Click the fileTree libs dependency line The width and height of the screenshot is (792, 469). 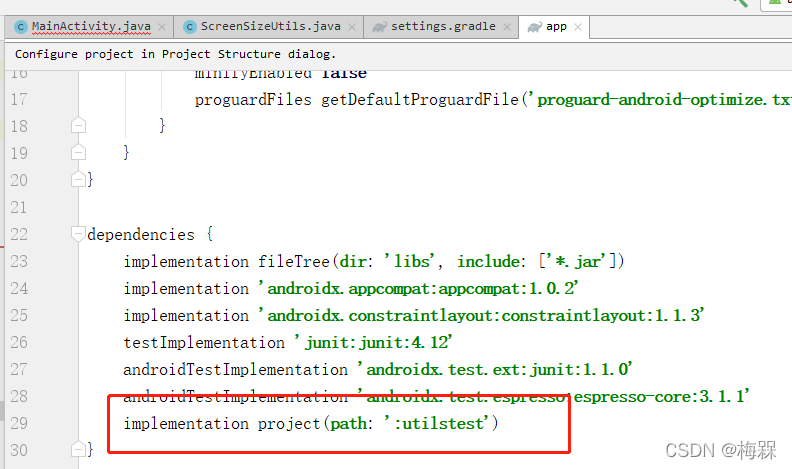(374, 262)
